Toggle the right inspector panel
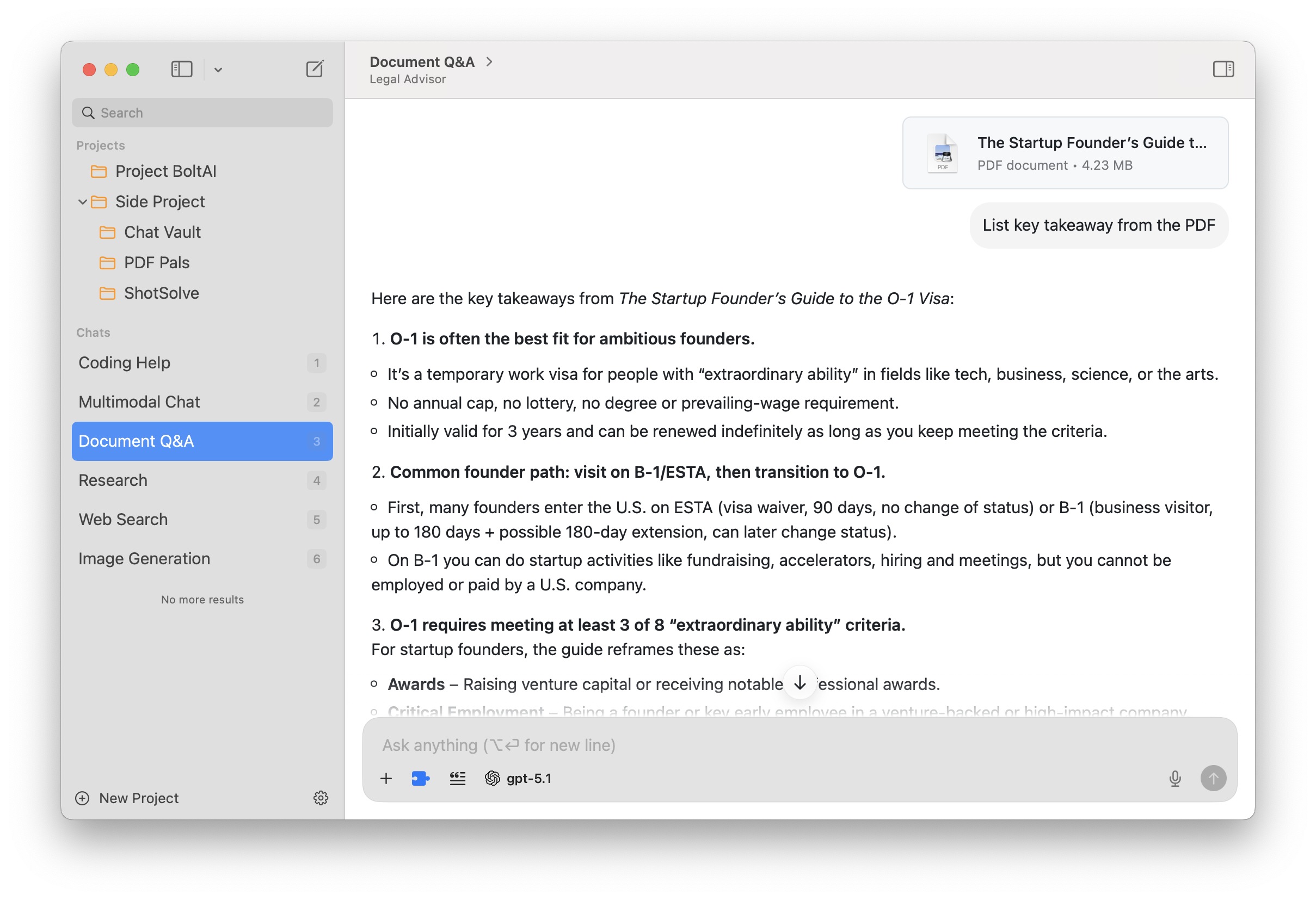1316x900 pixels. [x=1223, y=69]
